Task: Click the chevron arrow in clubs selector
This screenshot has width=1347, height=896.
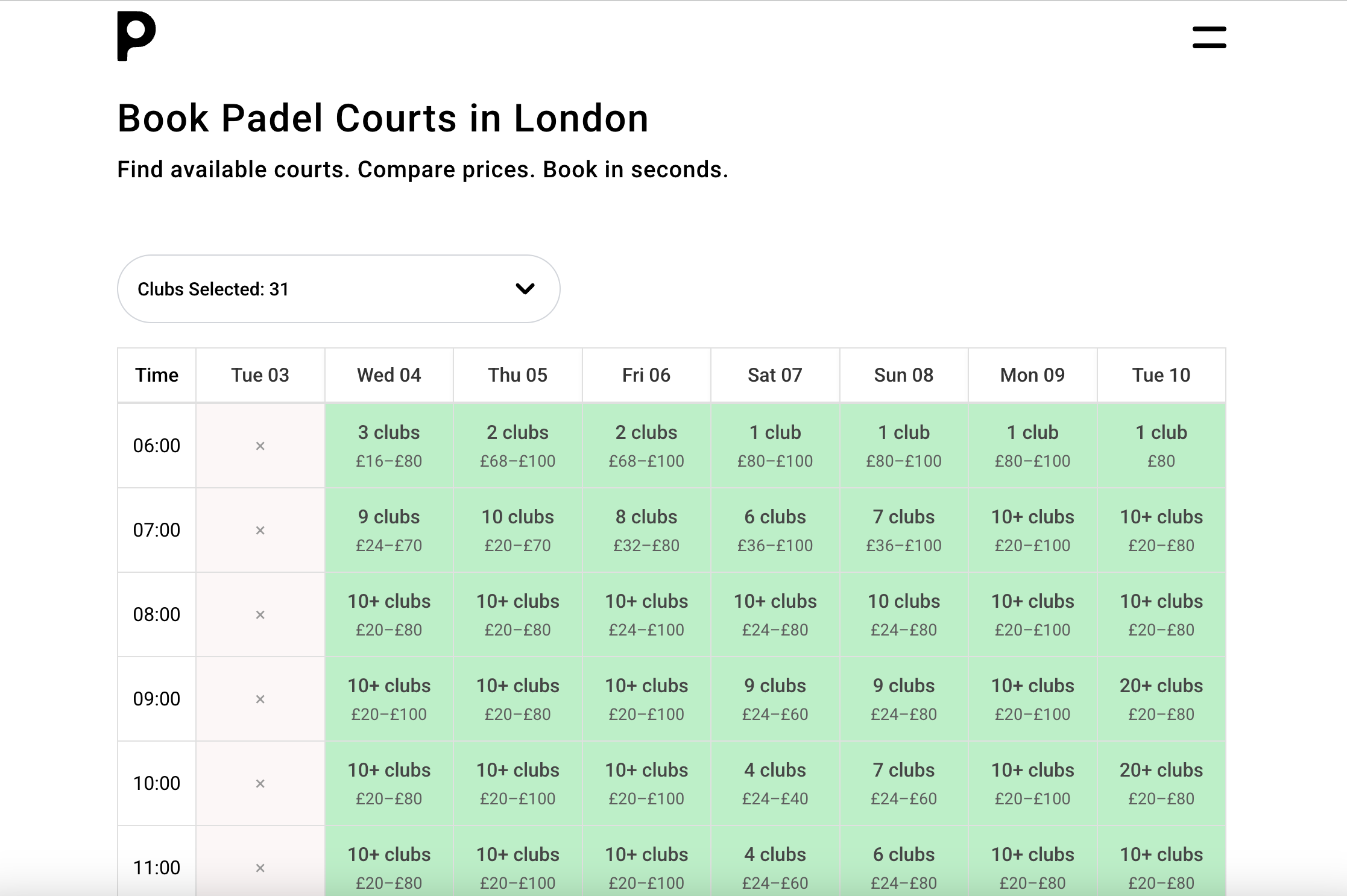Action: pos(525,289)
